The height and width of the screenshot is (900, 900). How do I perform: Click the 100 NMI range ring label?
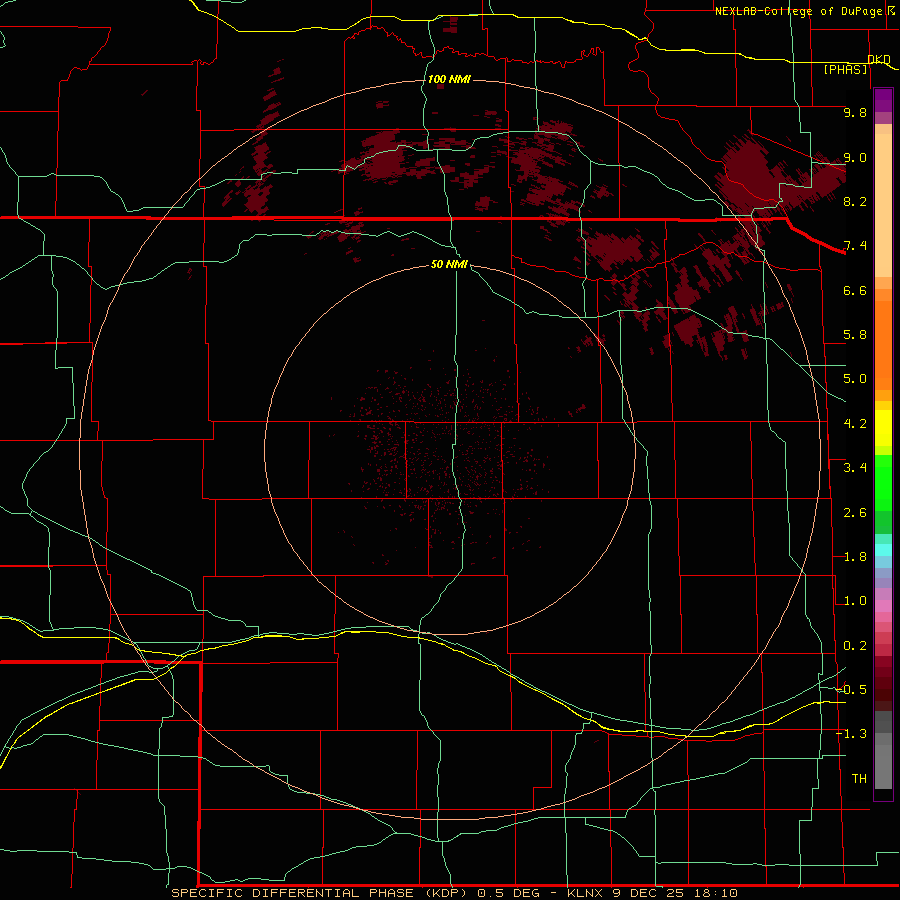pyautogui.click(x=449, y=79)
